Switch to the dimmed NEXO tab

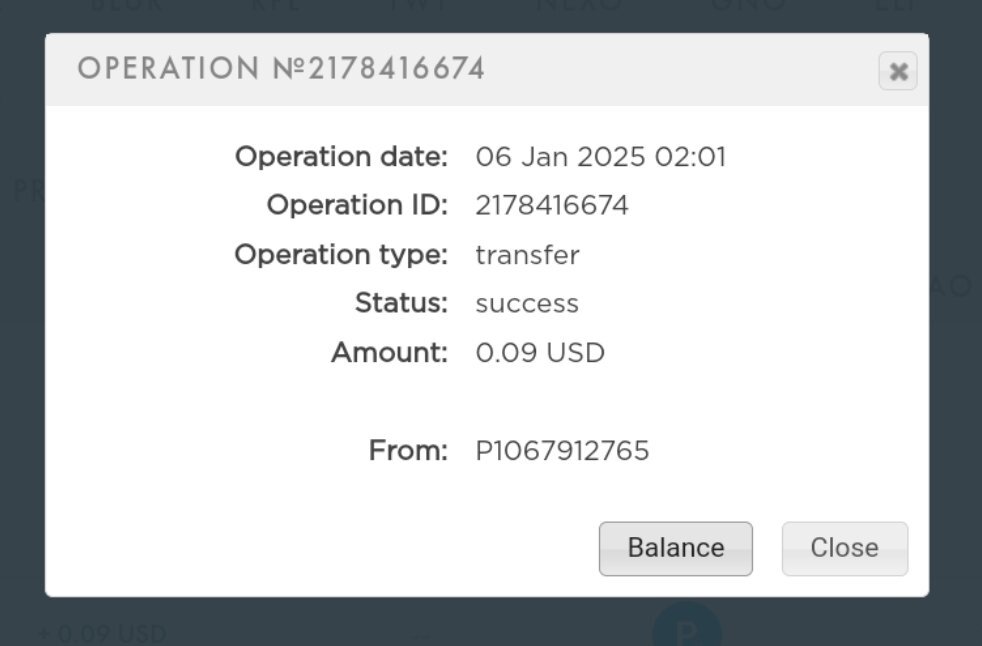[x=578, y=5]
